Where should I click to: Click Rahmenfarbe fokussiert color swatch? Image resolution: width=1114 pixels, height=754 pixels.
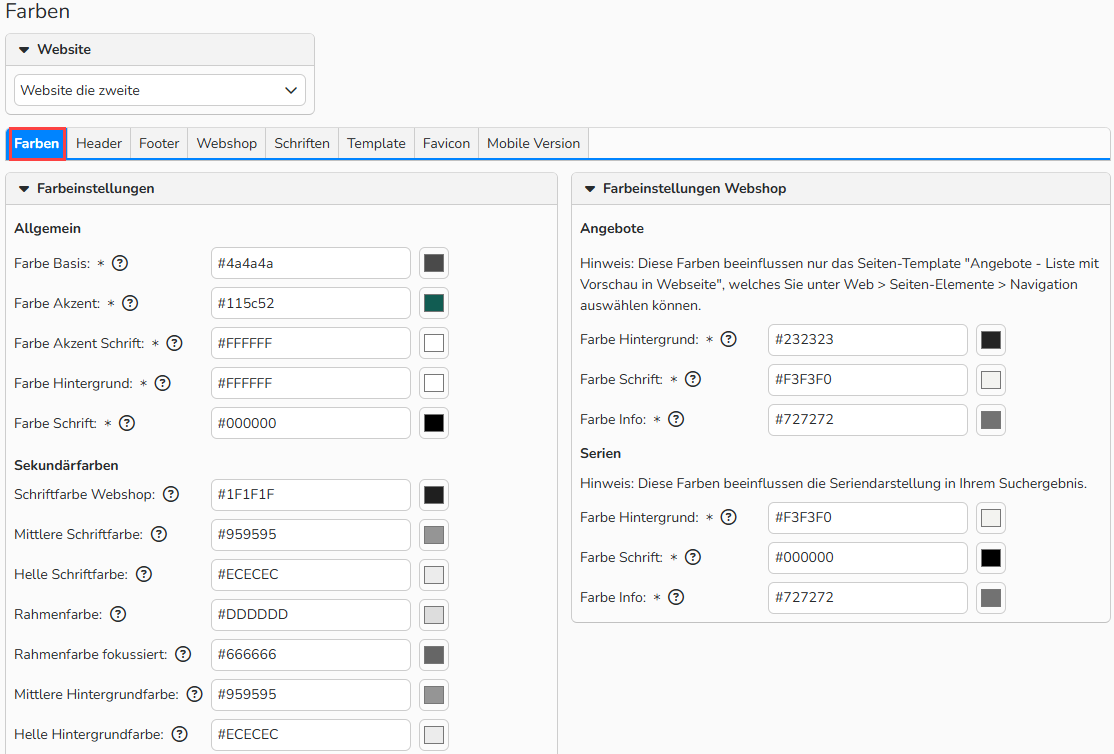tap(434, 655)
